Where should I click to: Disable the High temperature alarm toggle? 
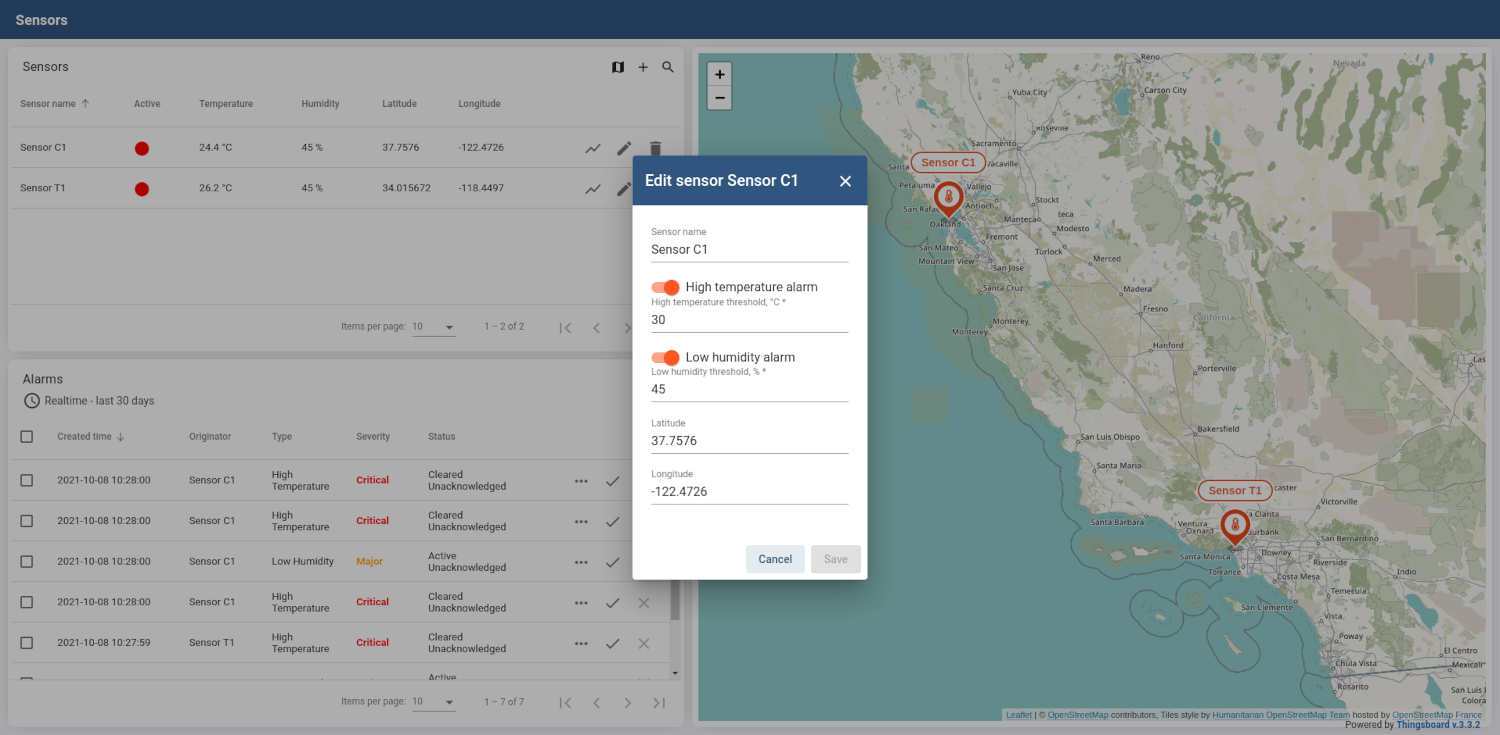tap(665, 287)
